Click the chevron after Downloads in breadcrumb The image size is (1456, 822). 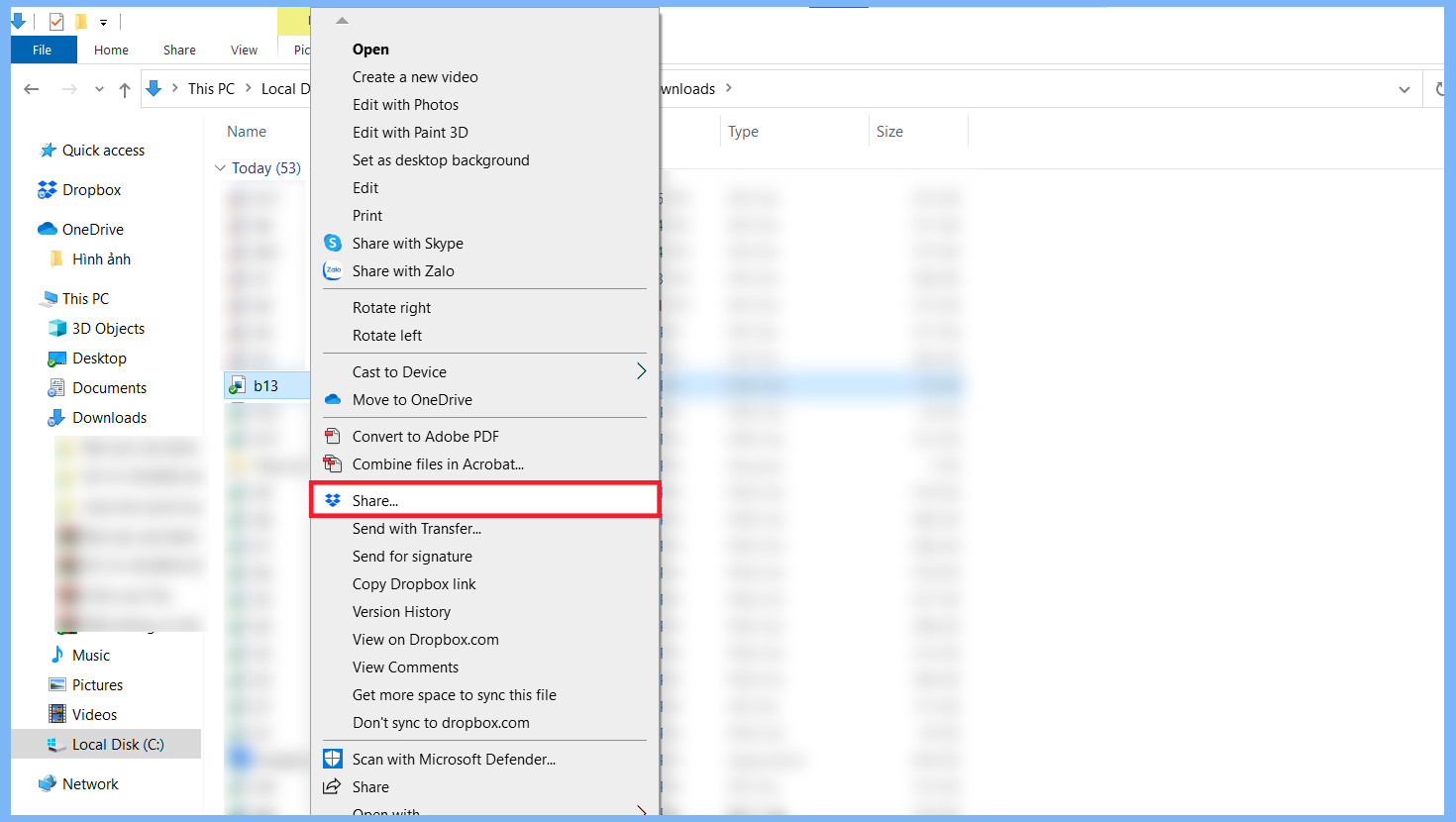click(729, 88)
